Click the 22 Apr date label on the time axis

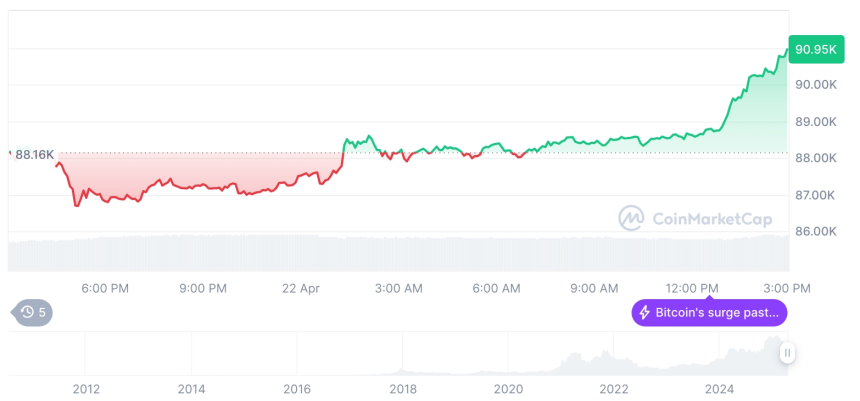click(x=301, y=288)
